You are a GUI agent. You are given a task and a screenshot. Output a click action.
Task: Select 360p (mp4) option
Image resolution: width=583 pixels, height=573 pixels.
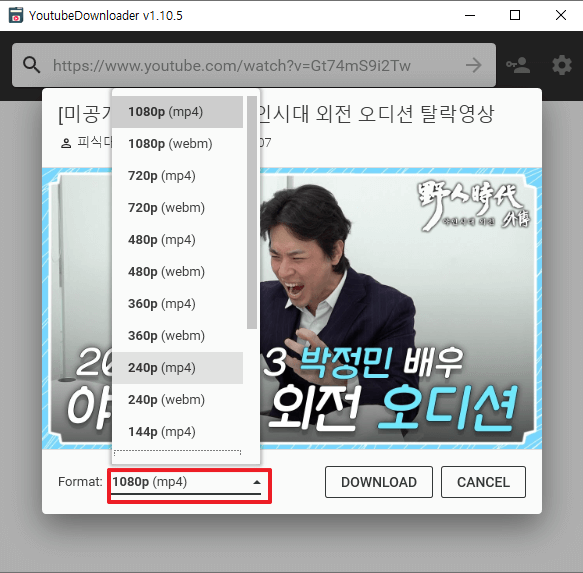coord(177,304)
